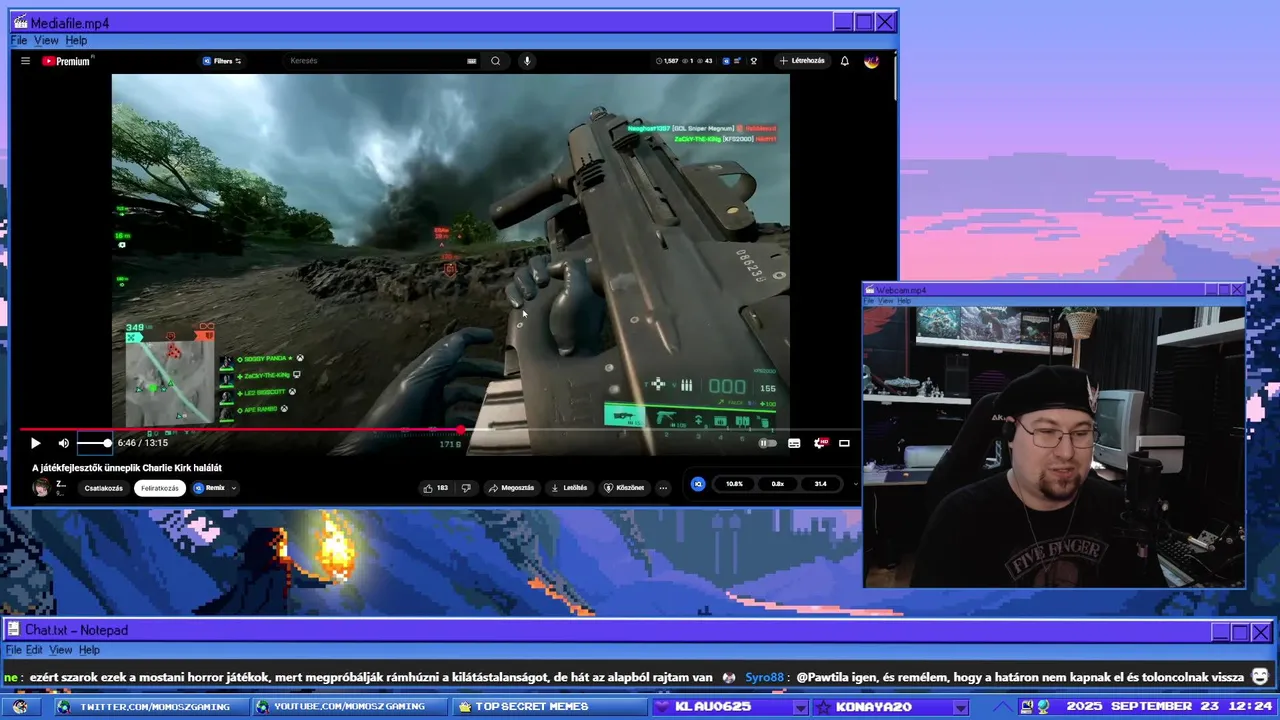Click the Köszönet thanks button
Screen dimensions: 1280x720
pos(624,488)
